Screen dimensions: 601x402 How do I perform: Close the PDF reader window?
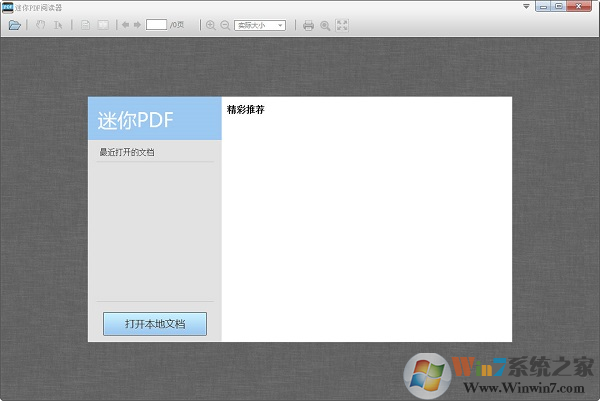(x=579, y=7)
